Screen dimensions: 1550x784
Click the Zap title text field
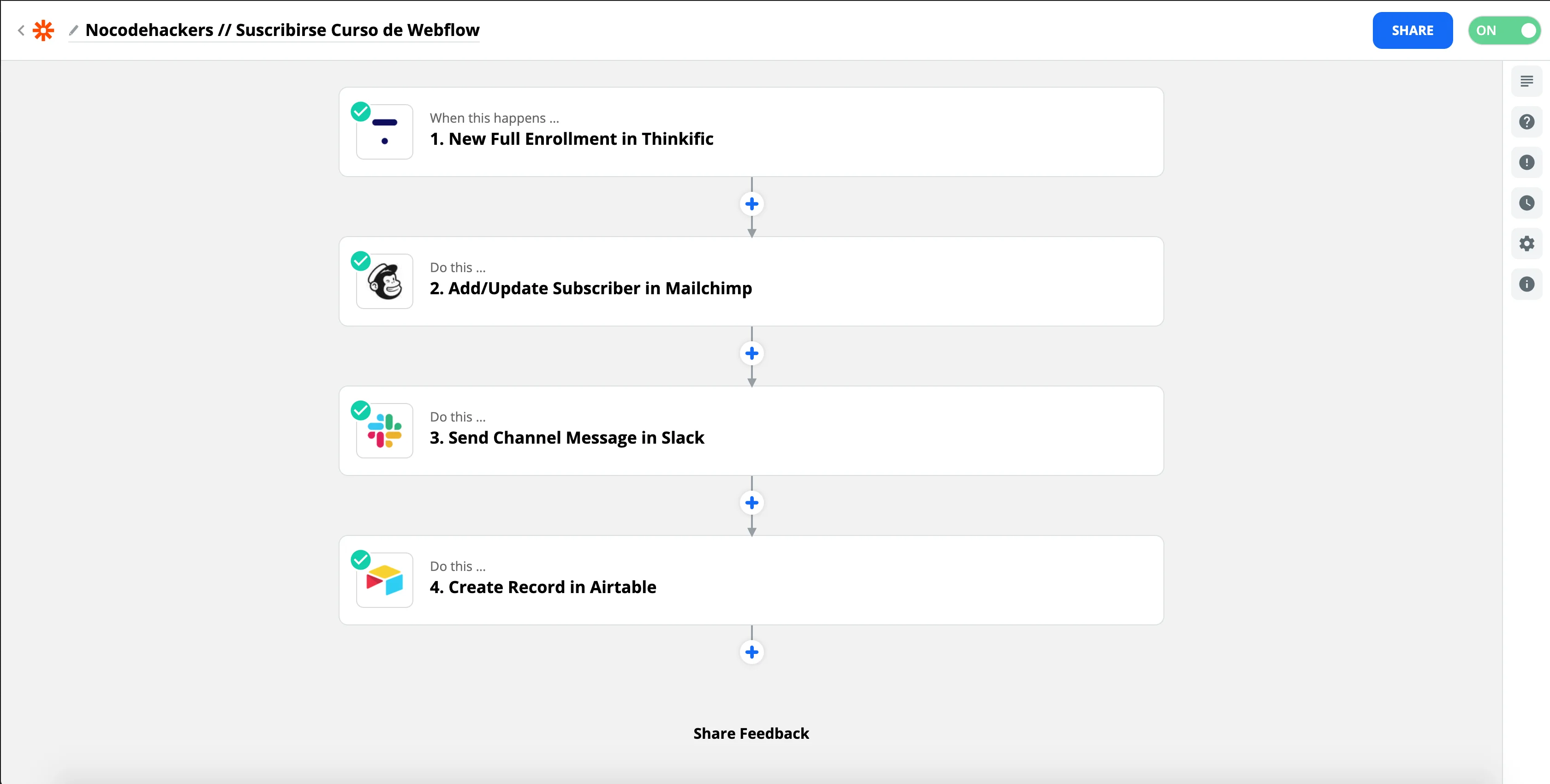(x=282, y=30)
